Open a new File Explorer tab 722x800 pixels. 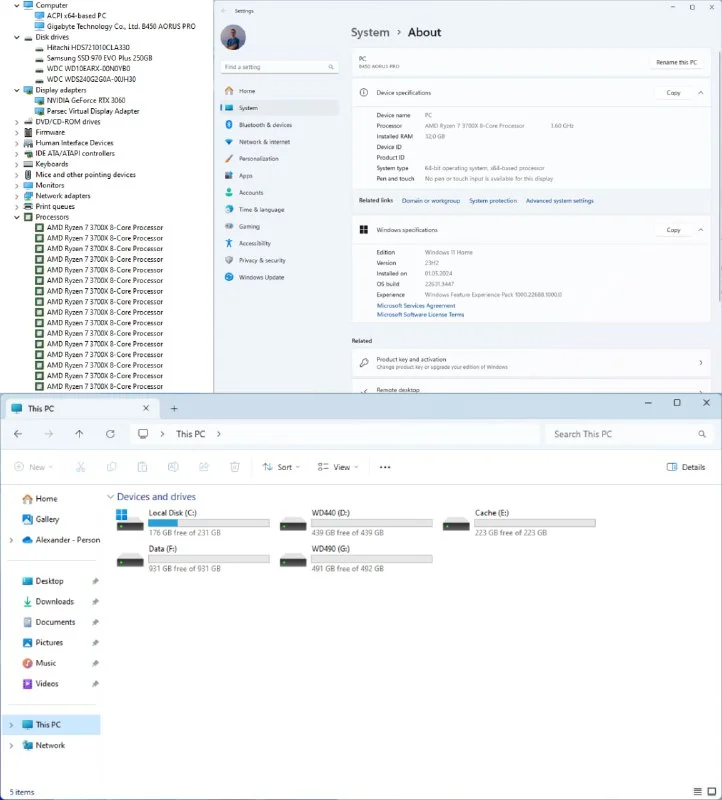point(174,409)
